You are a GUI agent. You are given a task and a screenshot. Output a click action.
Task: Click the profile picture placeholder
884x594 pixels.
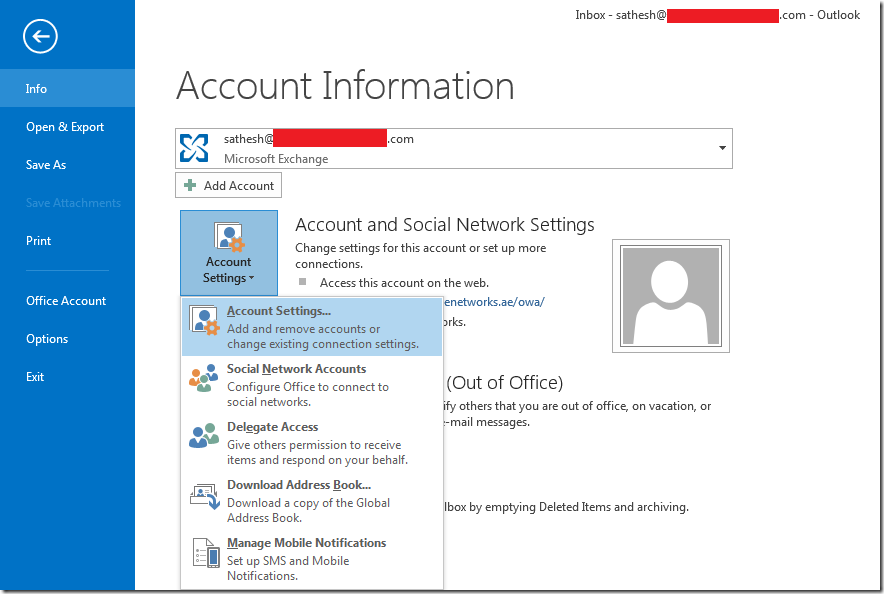tap(671, 296)
